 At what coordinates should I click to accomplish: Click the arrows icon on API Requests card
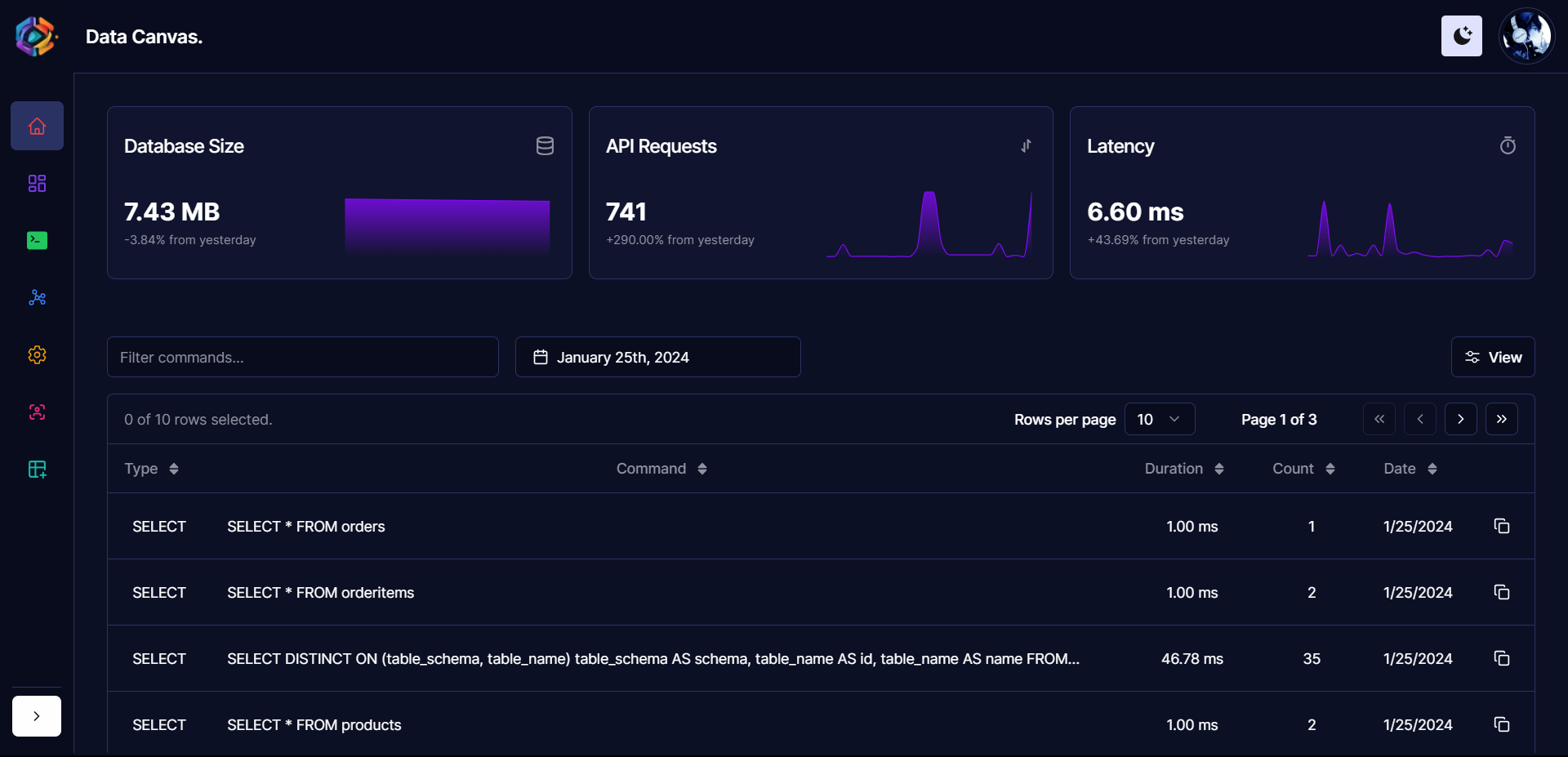pos(1026,146)
